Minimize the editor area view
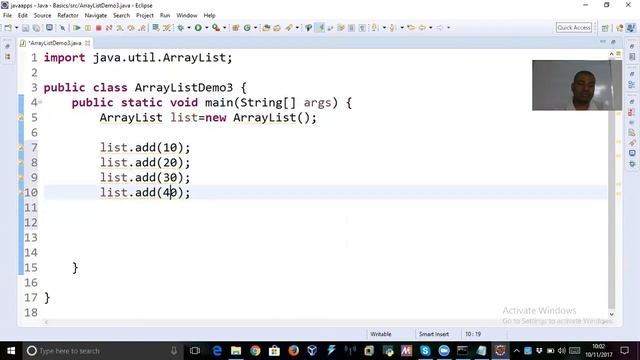The width and height of the screenshot is (640, 360). tap(603, 42)
